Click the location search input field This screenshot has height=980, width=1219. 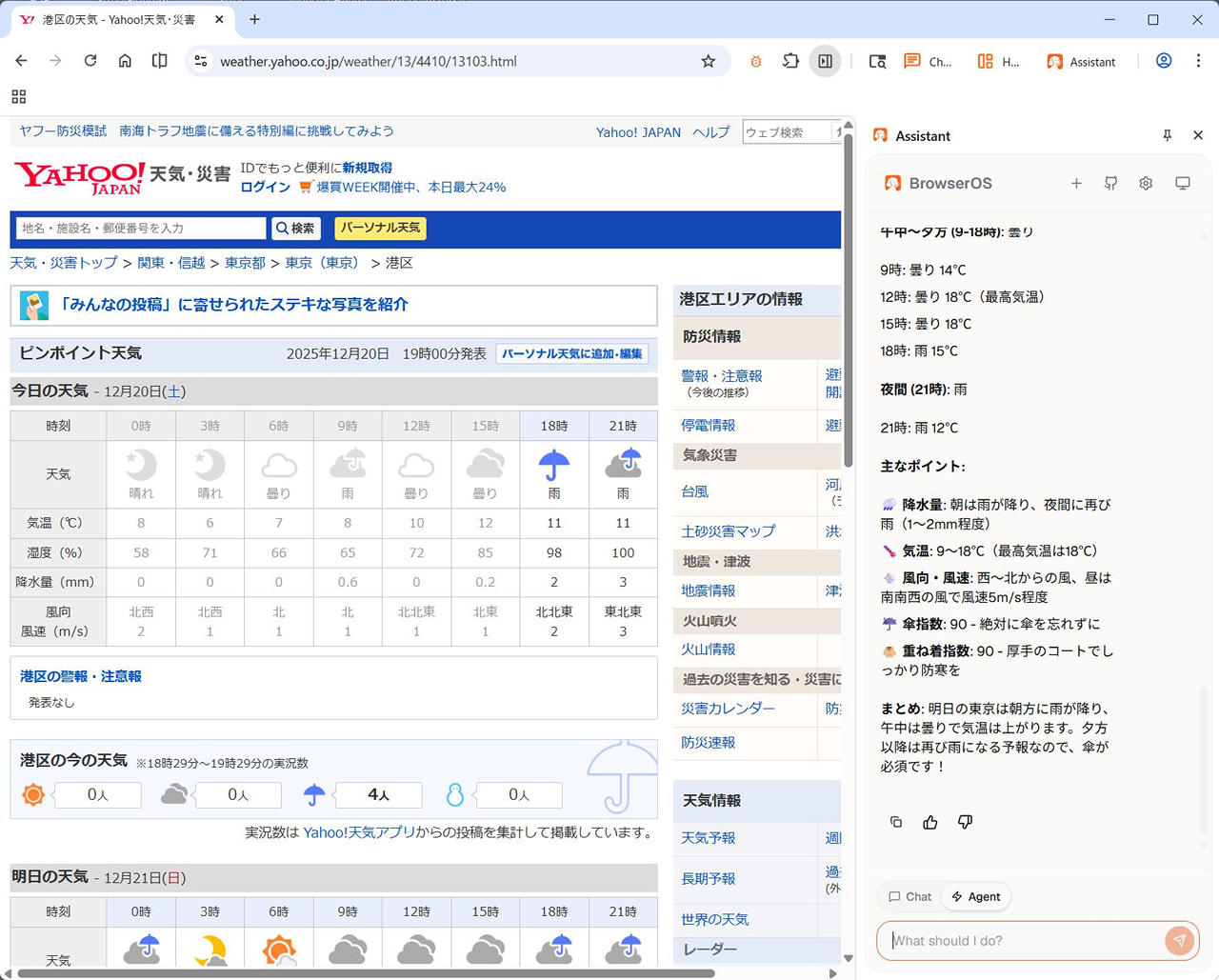(x=141, y=228)
